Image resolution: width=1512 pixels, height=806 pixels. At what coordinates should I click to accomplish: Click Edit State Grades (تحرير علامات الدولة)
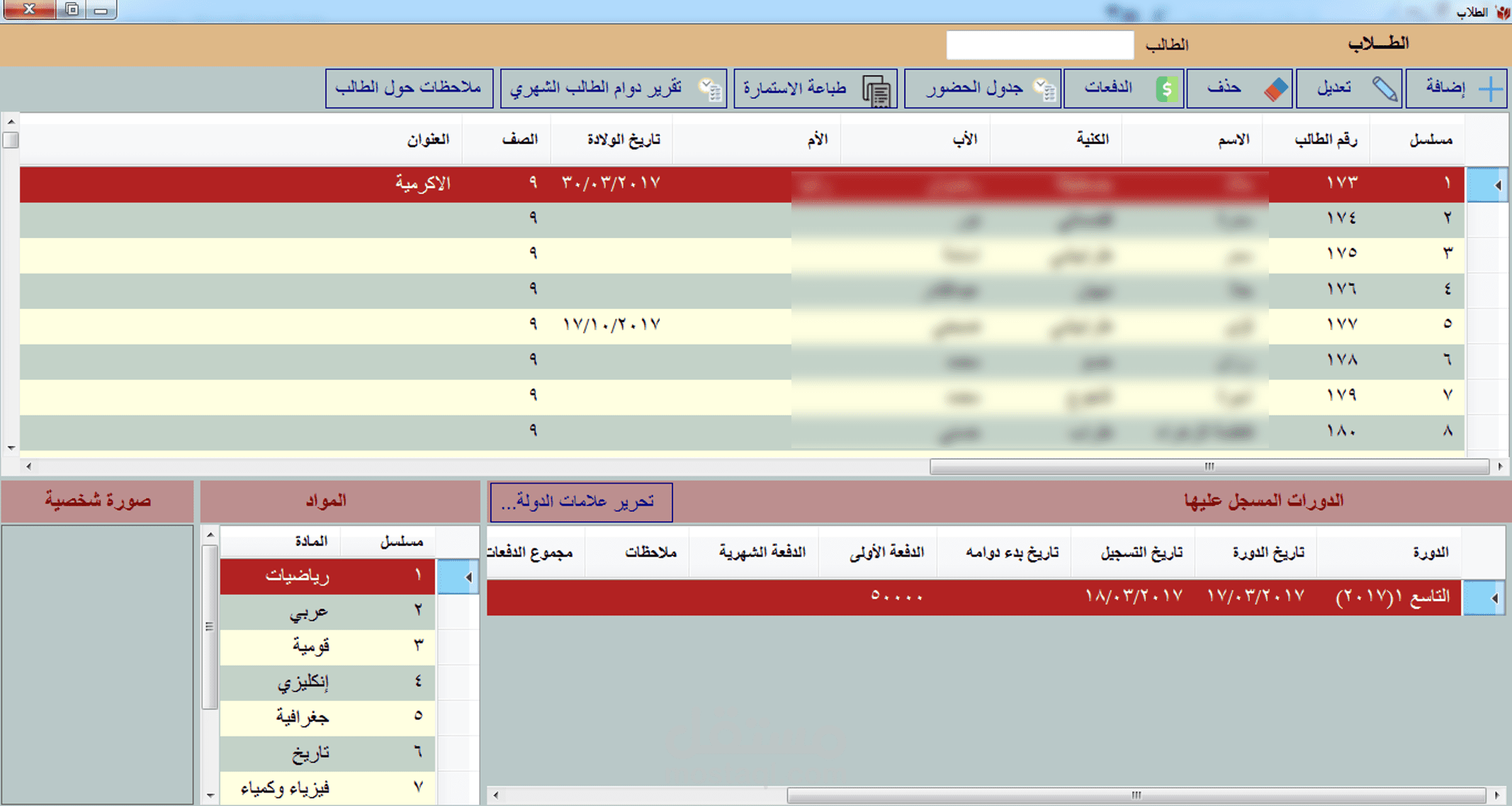click(x=581, y=502)
